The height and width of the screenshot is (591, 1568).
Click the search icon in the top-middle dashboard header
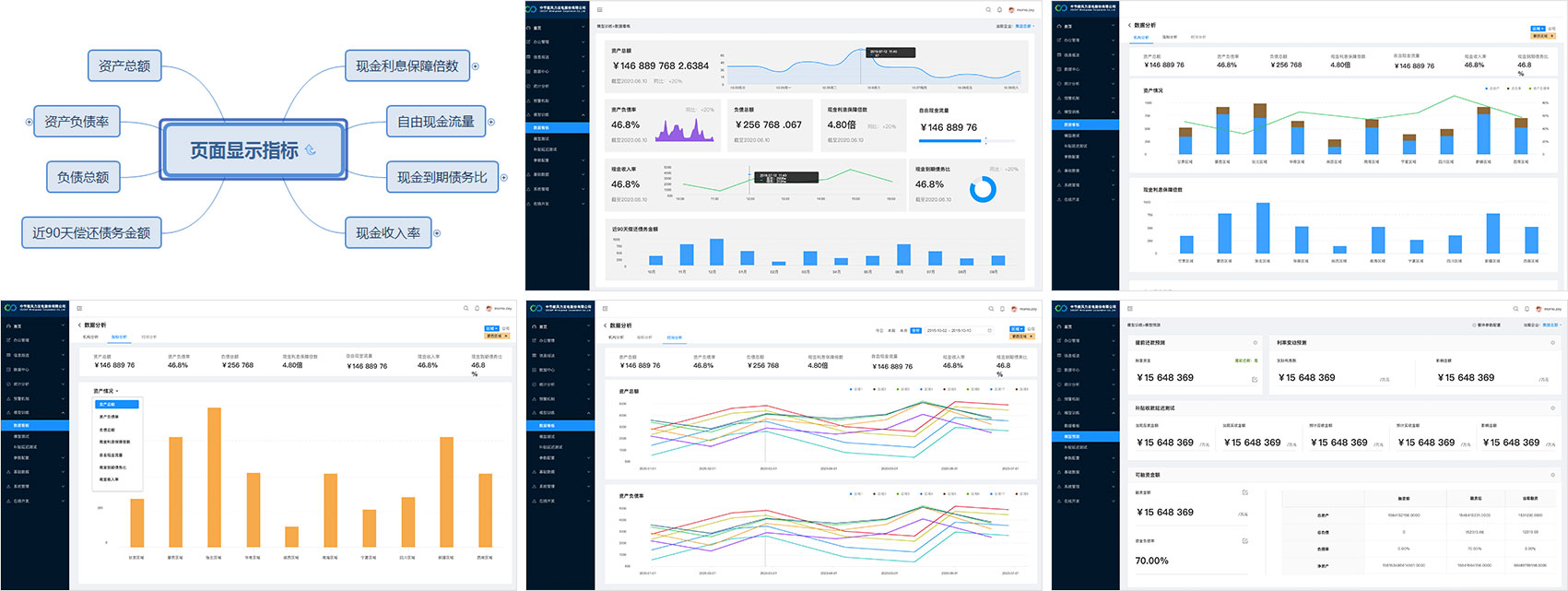(x=989, y=10)
